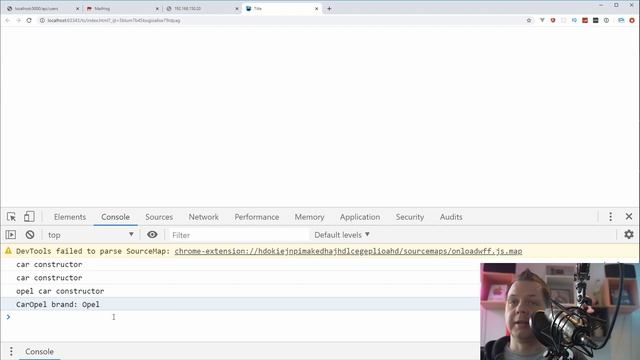Open console settings gear icon
640x360 pixels.
click(x=629, y=234)
